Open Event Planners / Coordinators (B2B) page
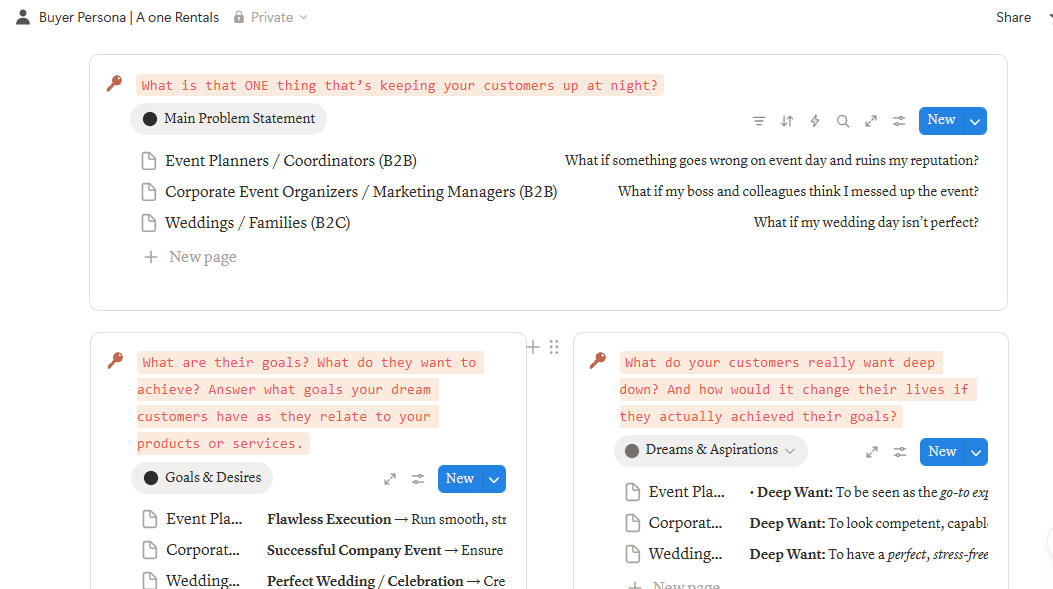The height and width of the screenshot is (589, 1053). pyautogui.click(x=290, y=161)
